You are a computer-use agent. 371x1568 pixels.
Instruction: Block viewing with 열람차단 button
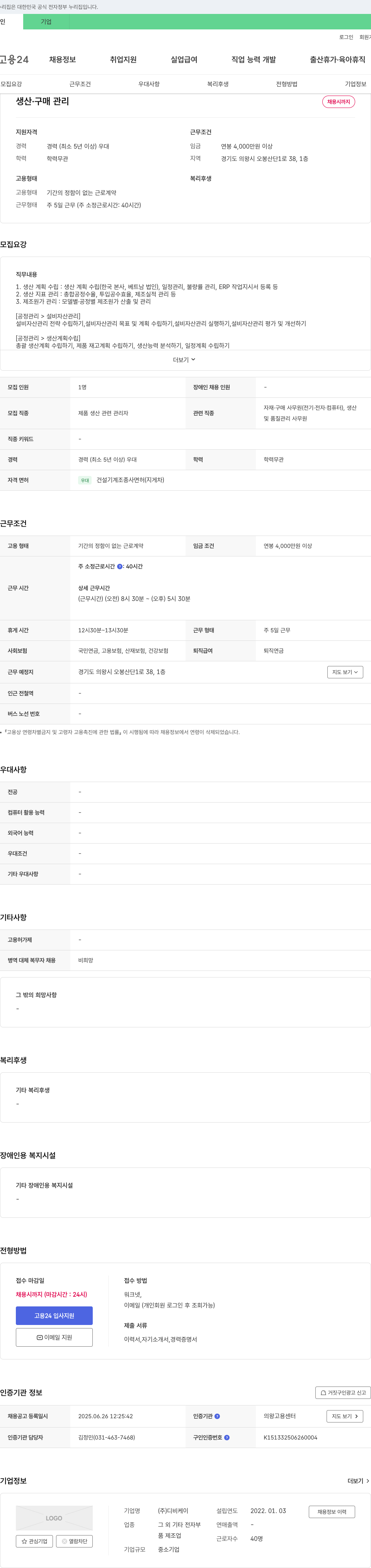click(x=74, y=1541)
